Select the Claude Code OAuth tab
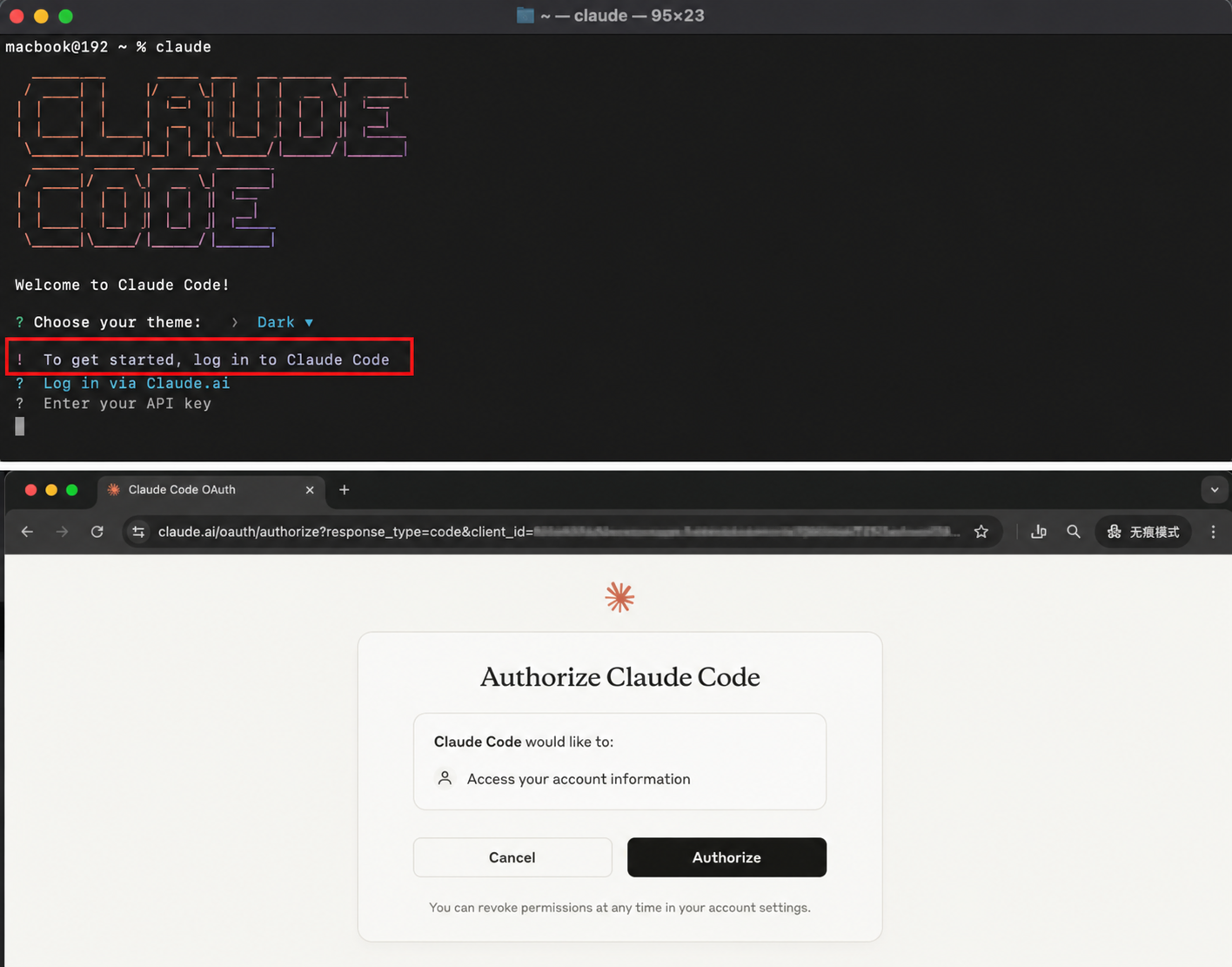Image resolution: width=1232 pixels, height=967 pixels. click(x=211, y=490)
